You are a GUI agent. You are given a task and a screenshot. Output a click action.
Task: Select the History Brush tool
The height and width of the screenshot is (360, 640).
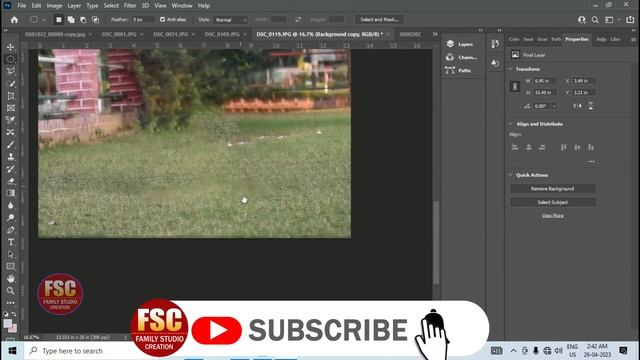click(11, 169)
